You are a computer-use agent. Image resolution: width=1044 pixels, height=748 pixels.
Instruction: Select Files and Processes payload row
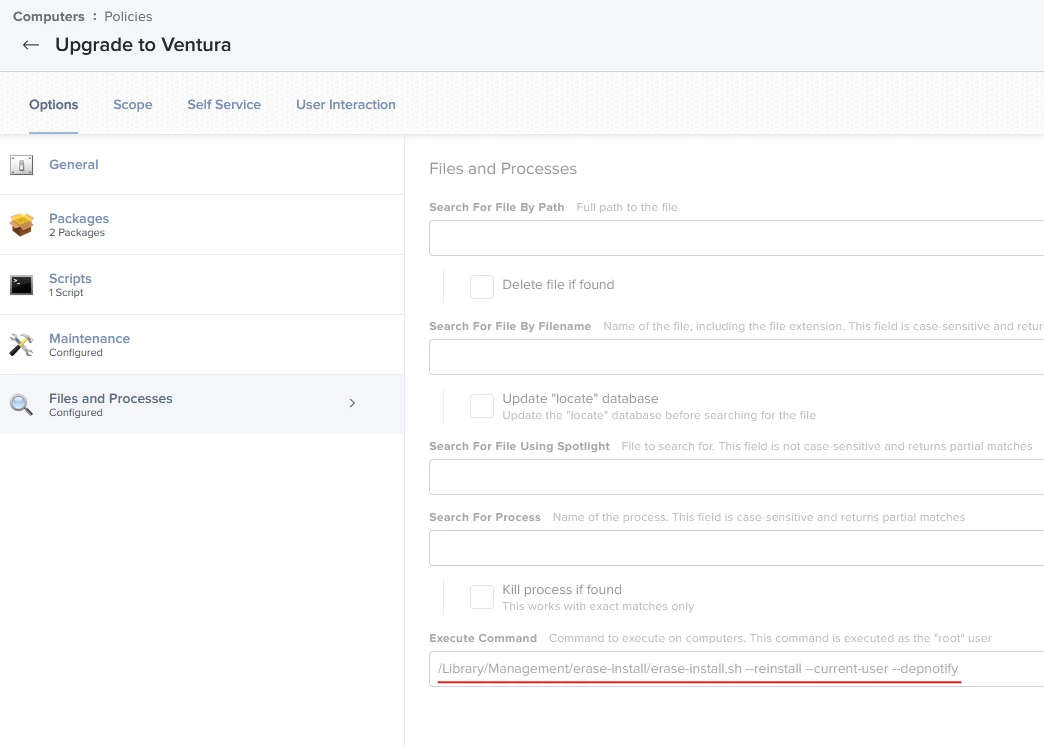(x=202, y=404)
